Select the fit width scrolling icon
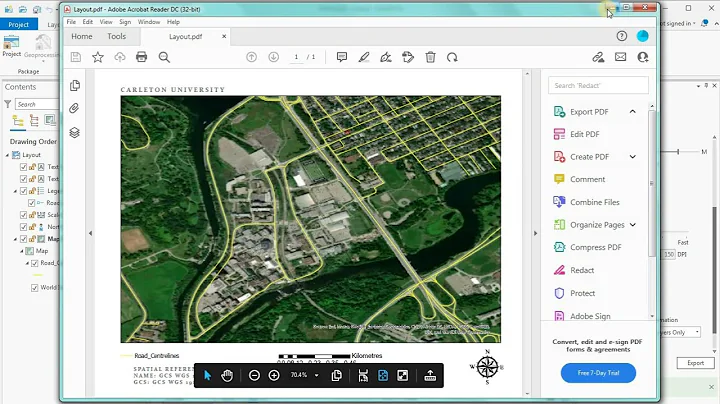The width and height of the screenshot is (720, 404). [x=363, y=376]
